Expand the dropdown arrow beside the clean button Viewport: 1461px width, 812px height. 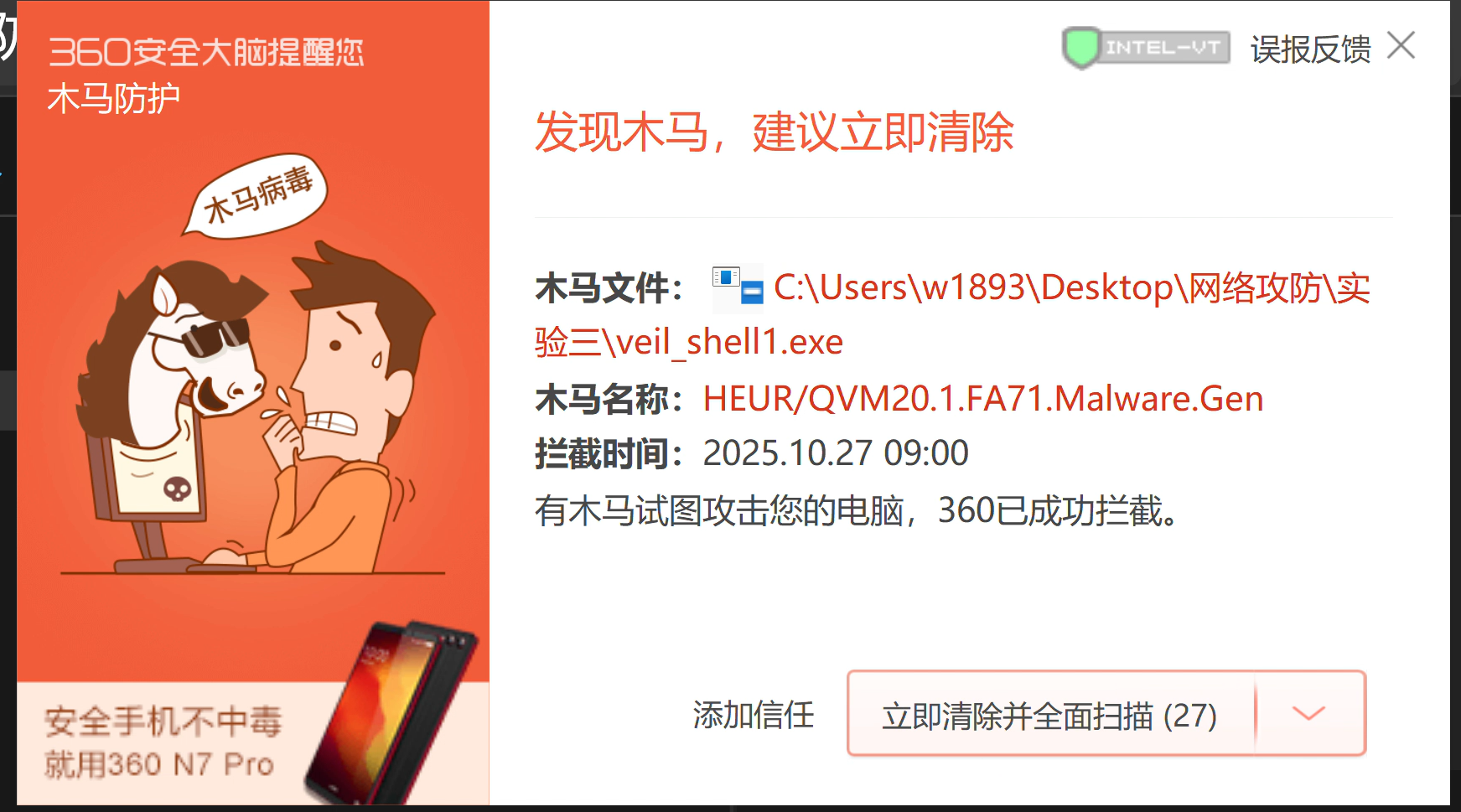pyautogui.click(x=1309, y=714)
